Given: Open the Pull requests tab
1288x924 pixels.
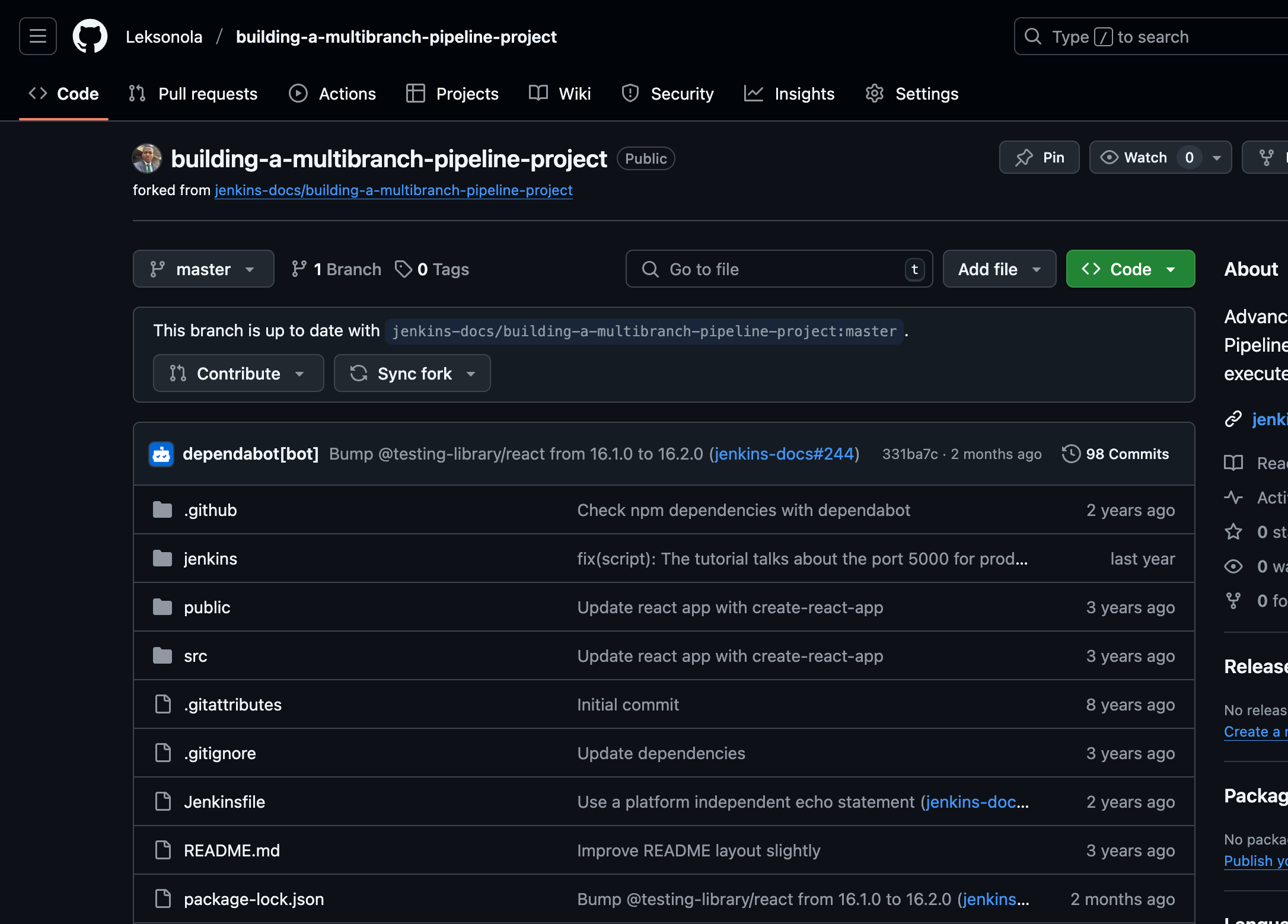Looking at the screenshot, I should coord(193,94).
